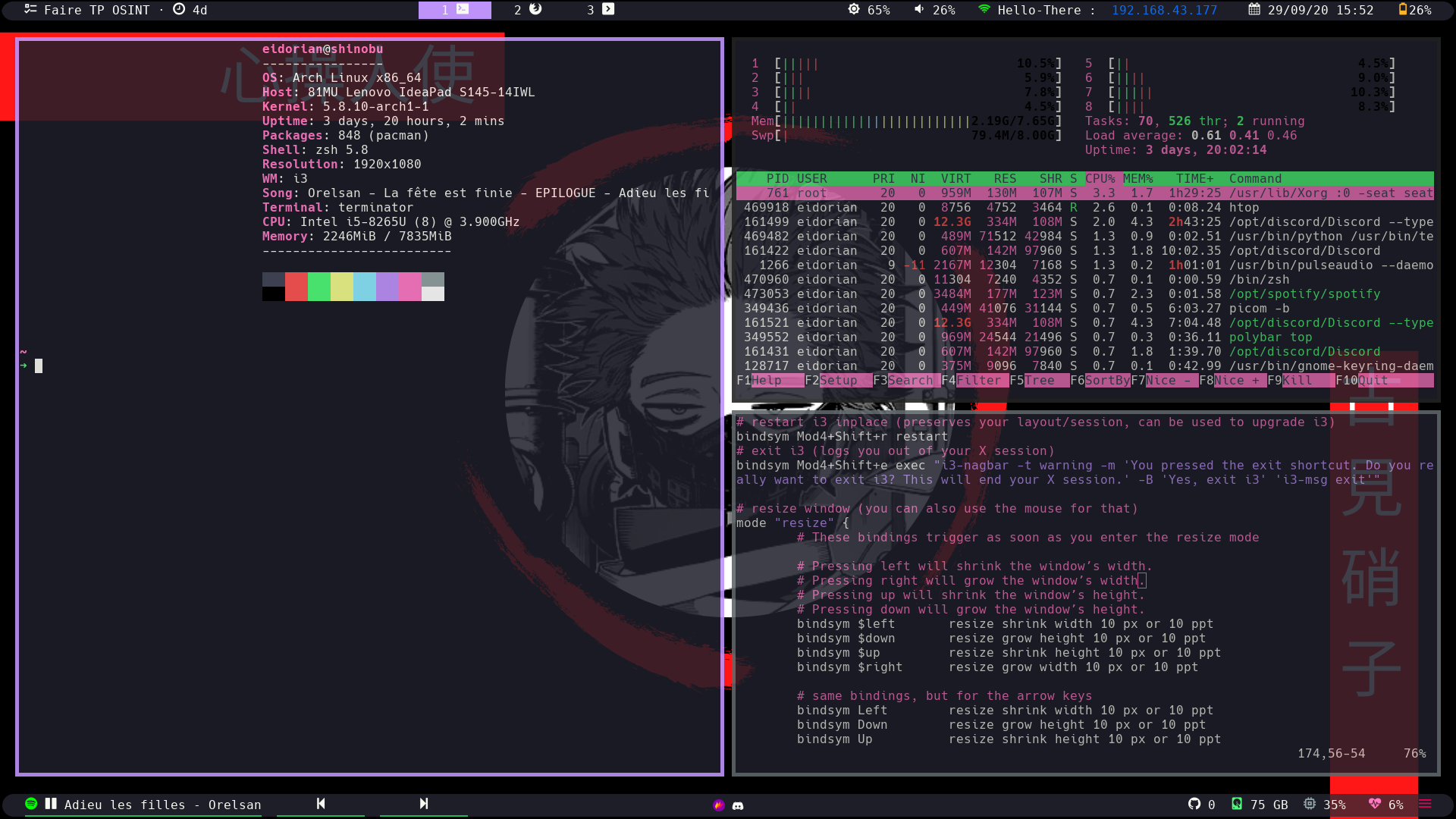Select the gnome-keyring-daemon process row
The height and width of the screenshot is (819, 1456).
pyautogui.click(x=1084, y=366)
